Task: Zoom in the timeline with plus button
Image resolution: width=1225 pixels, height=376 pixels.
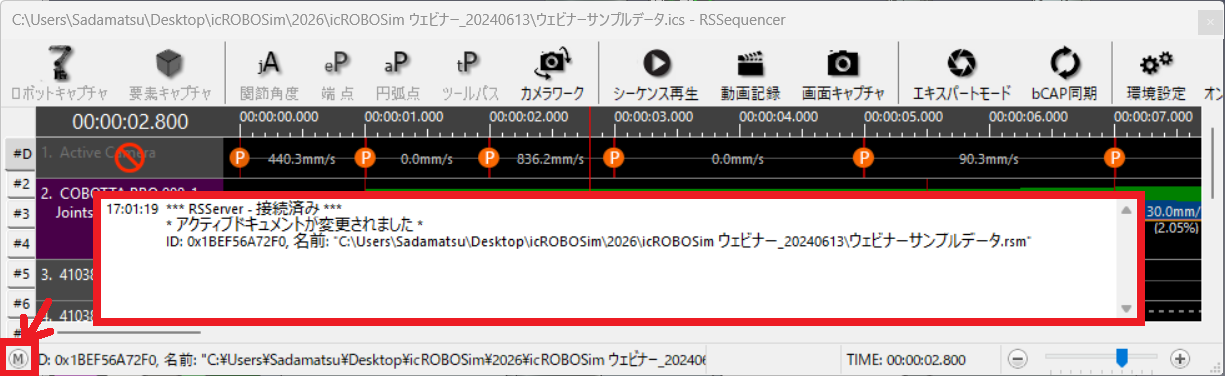Action: tap(1179, 358)
